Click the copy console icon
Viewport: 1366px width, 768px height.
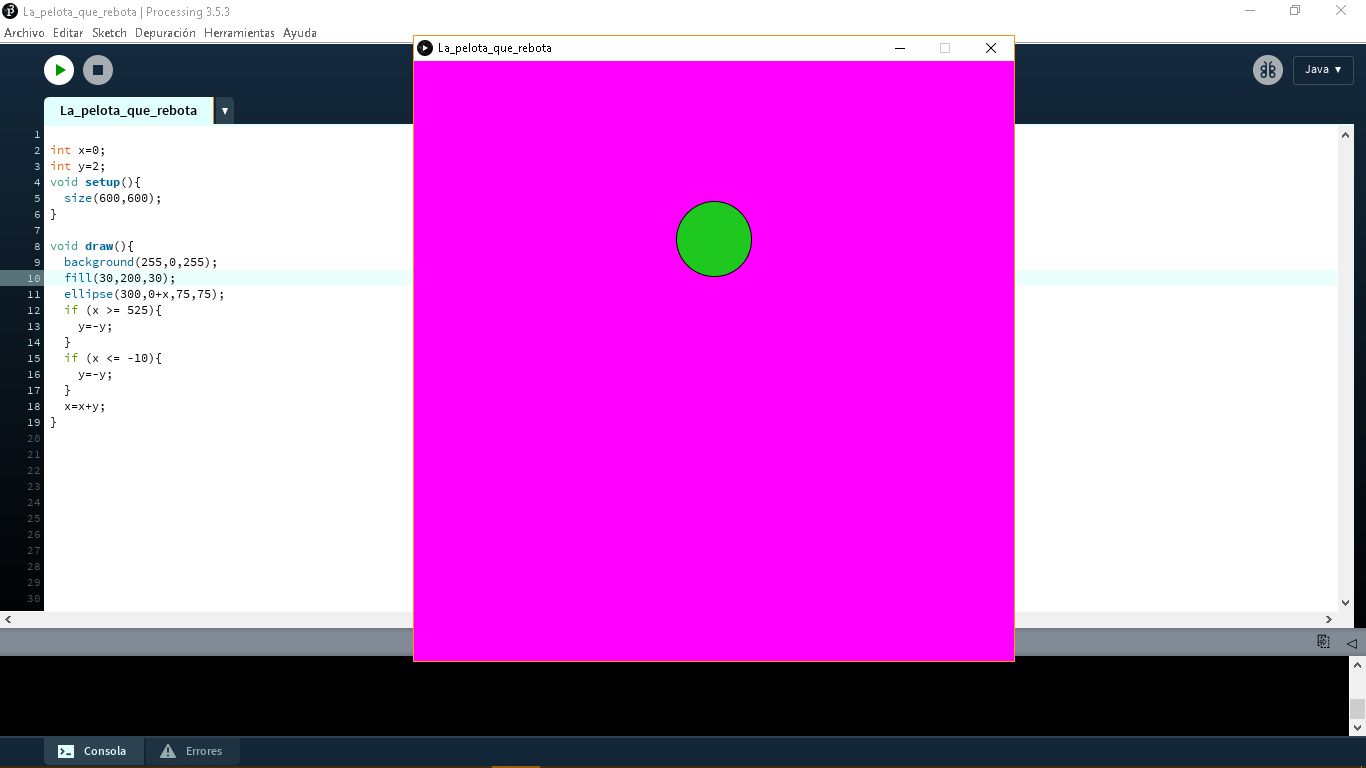[x=1323, y=642]
